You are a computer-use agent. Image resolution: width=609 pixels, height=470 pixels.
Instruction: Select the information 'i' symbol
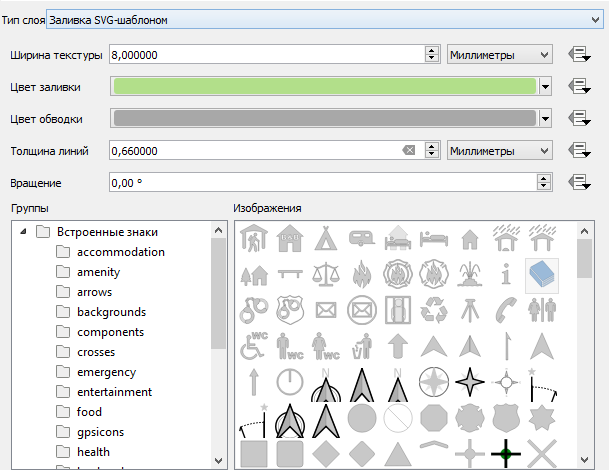(505, 274)
